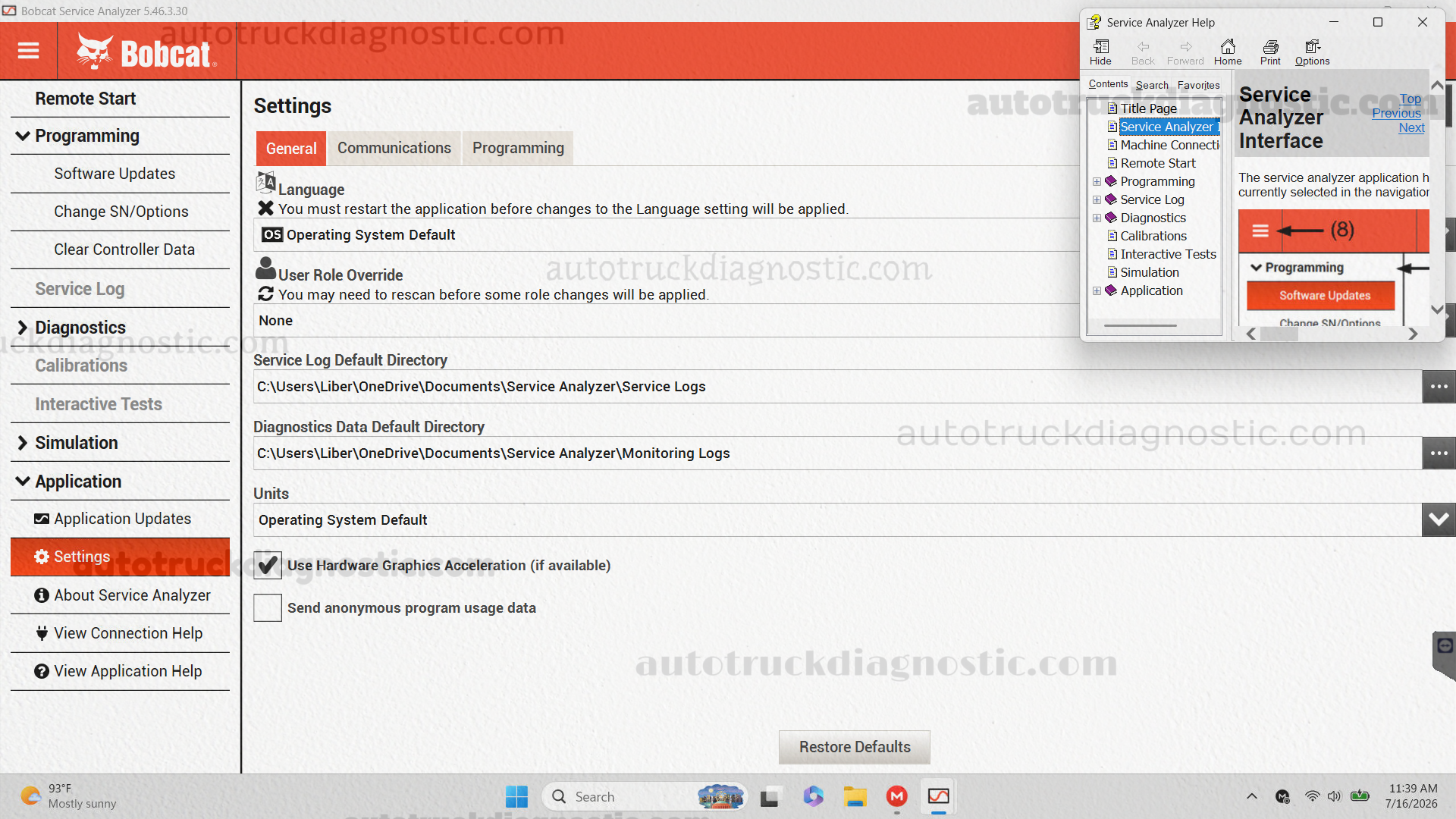Viewport: 1456px width, 819px height.
Task: Switch to the General settings tab
Action: (291, 149)
